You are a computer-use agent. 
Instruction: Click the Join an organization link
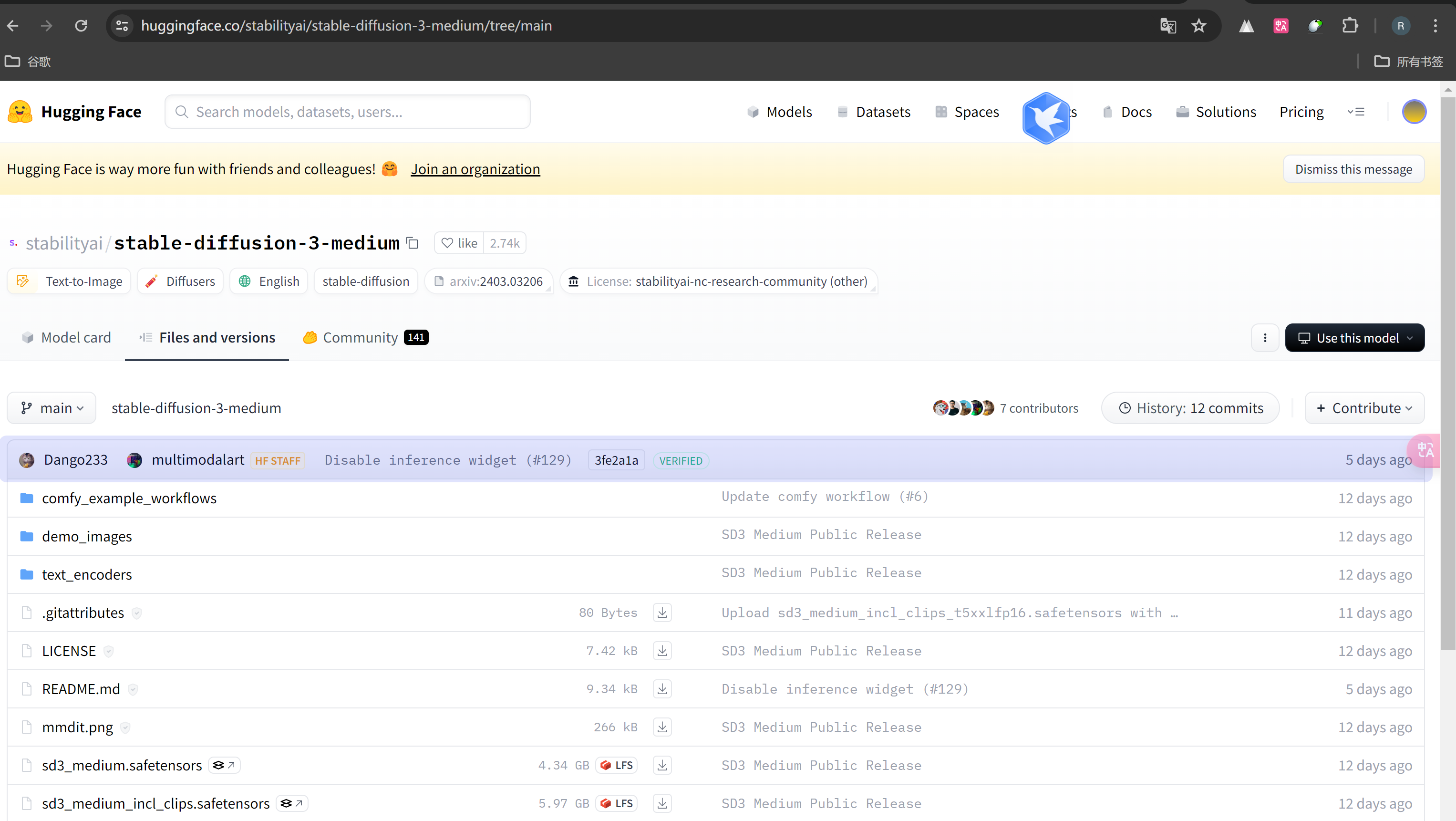pos(475,169)
